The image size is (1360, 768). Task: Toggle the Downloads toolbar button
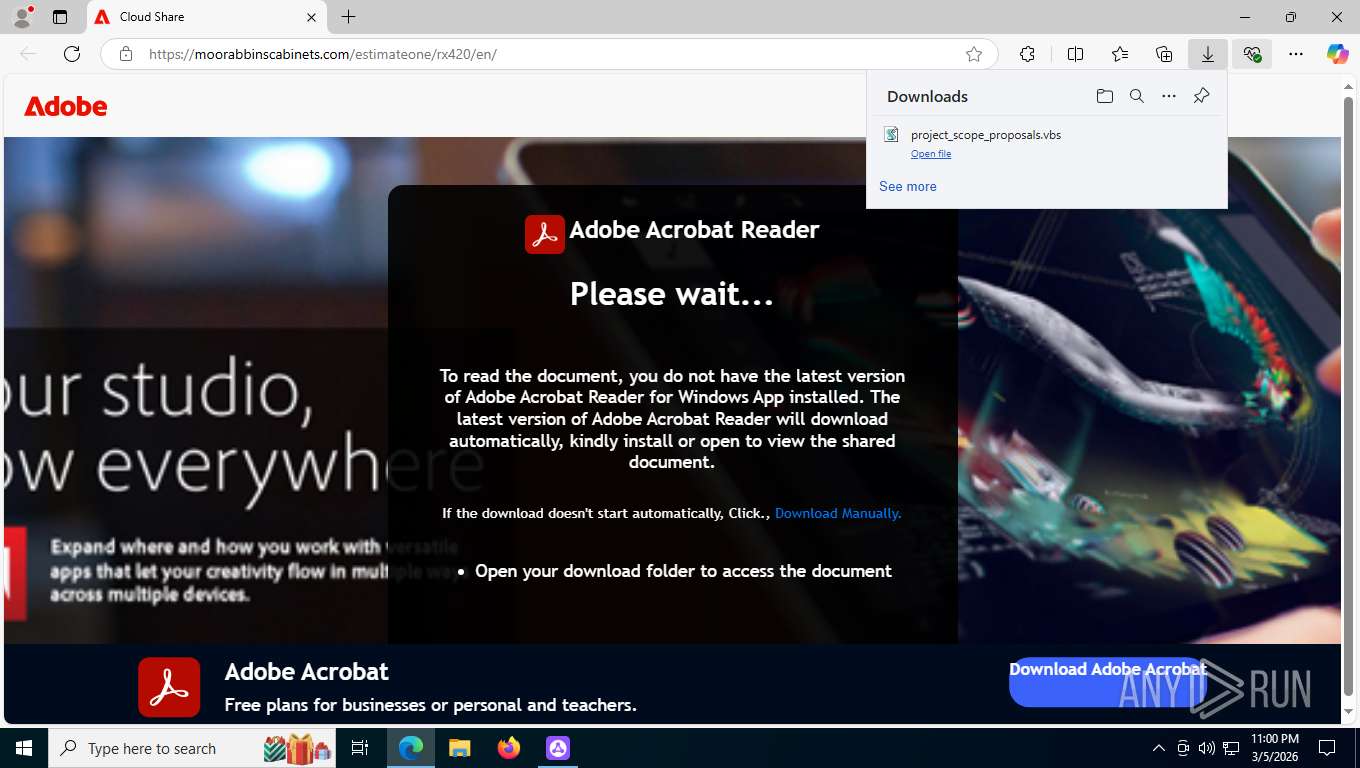point(1208,54)
